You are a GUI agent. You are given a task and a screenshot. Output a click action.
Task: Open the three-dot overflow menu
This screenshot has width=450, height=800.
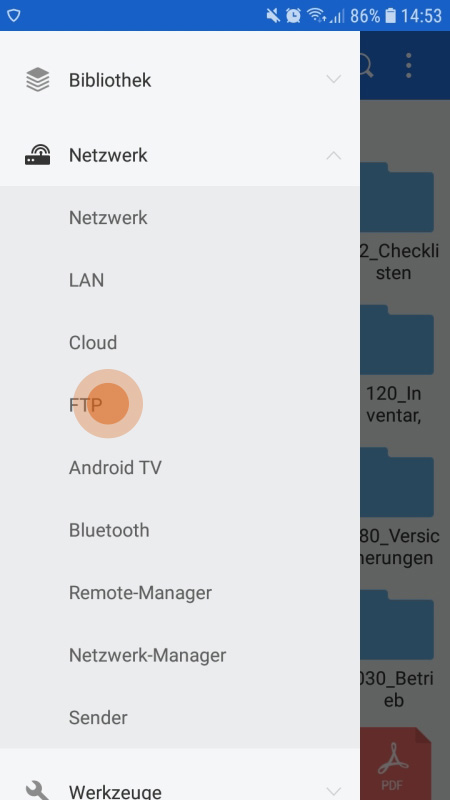(408, 65)
